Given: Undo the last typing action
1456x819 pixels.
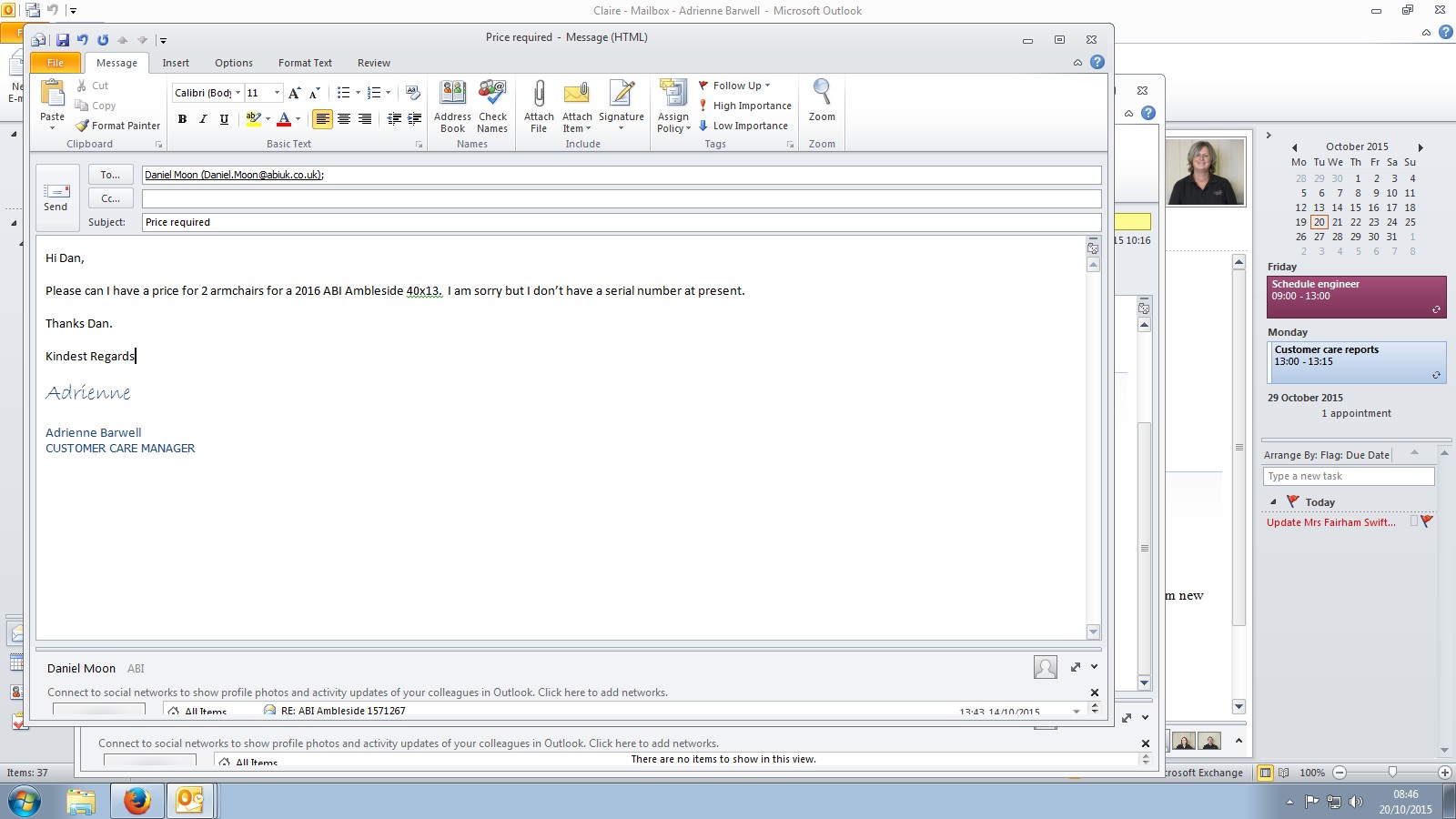Looking at the screenshot, I should [x=83, y=40].
